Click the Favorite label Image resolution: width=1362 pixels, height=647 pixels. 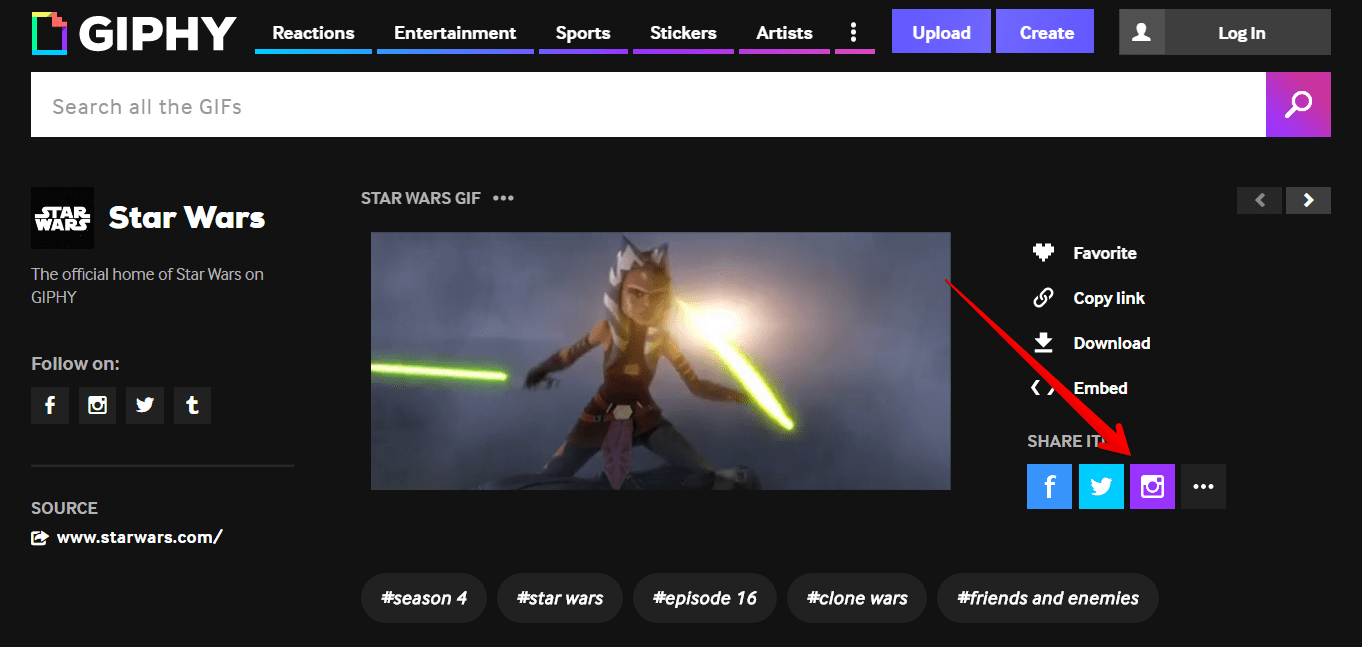pos(1105,253)
